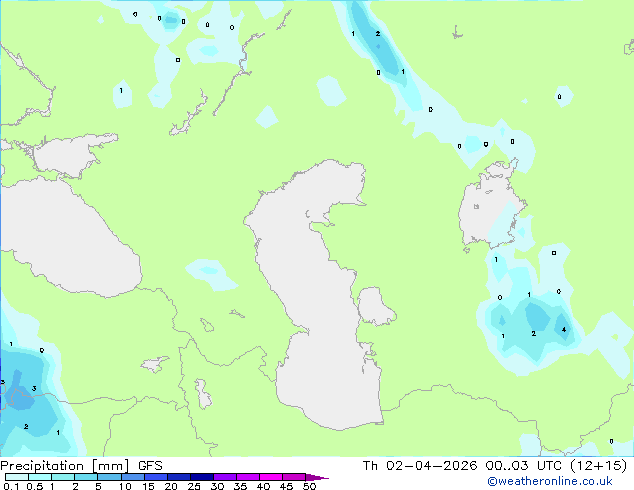
Task: Select the 35–40 mm violet legend swatch
Action: 248,477
